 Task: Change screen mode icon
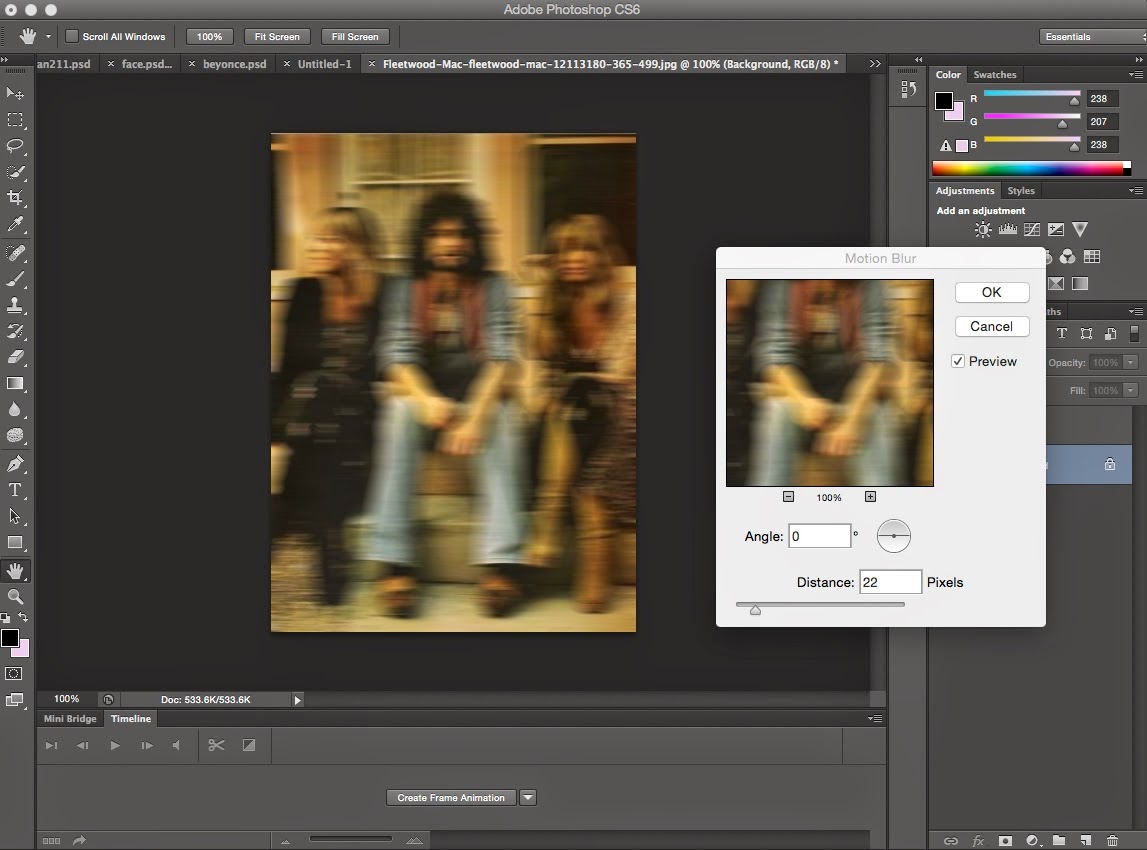click(14, 700)
